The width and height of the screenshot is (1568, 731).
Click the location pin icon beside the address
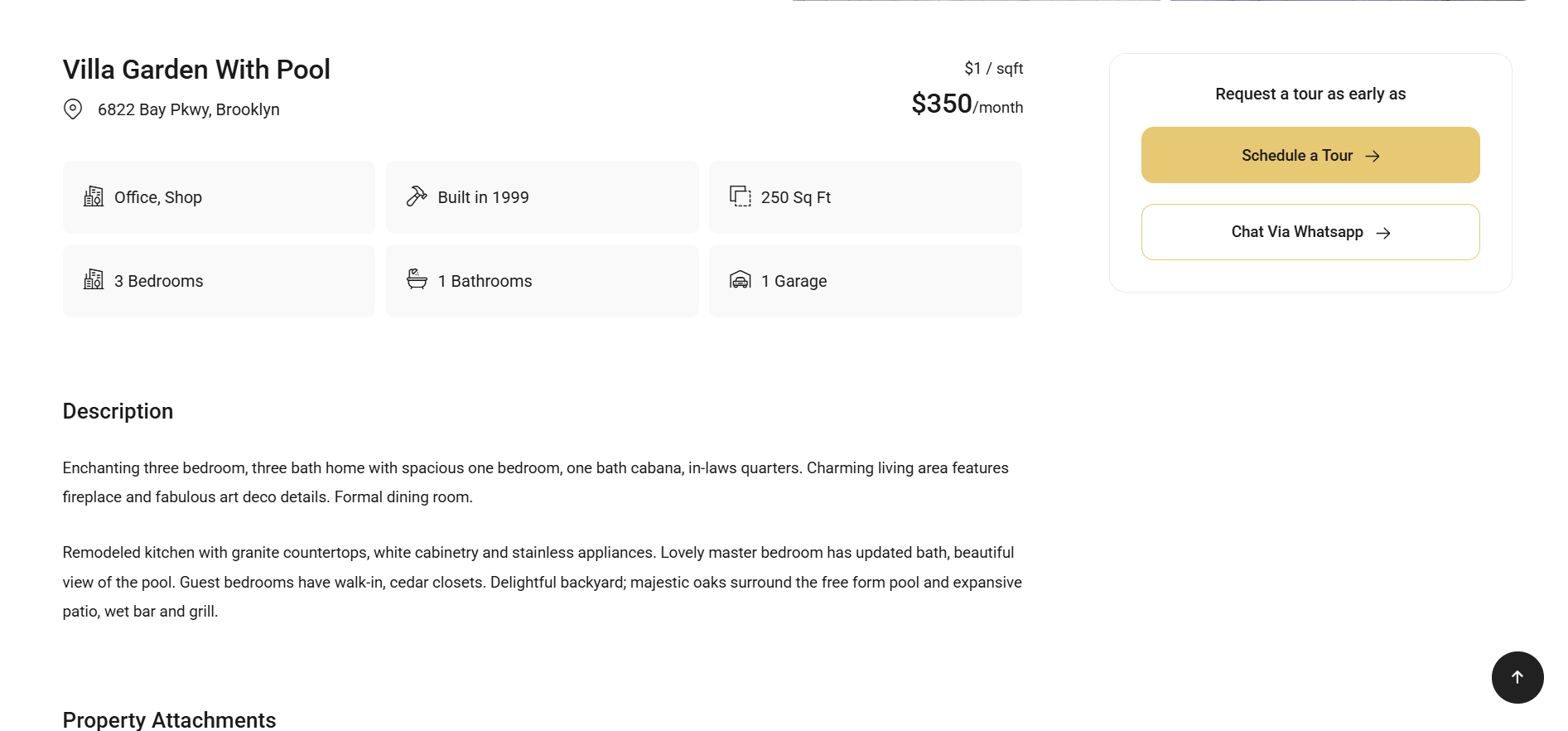click(73, 109)
